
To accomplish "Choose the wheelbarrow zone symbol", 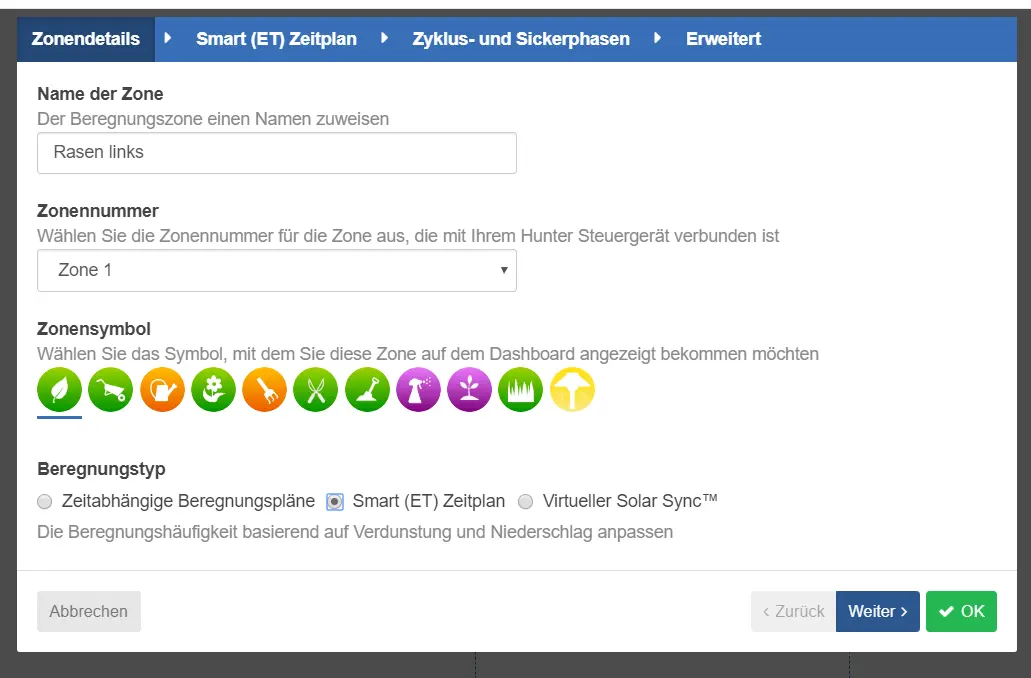I will 110,390.
